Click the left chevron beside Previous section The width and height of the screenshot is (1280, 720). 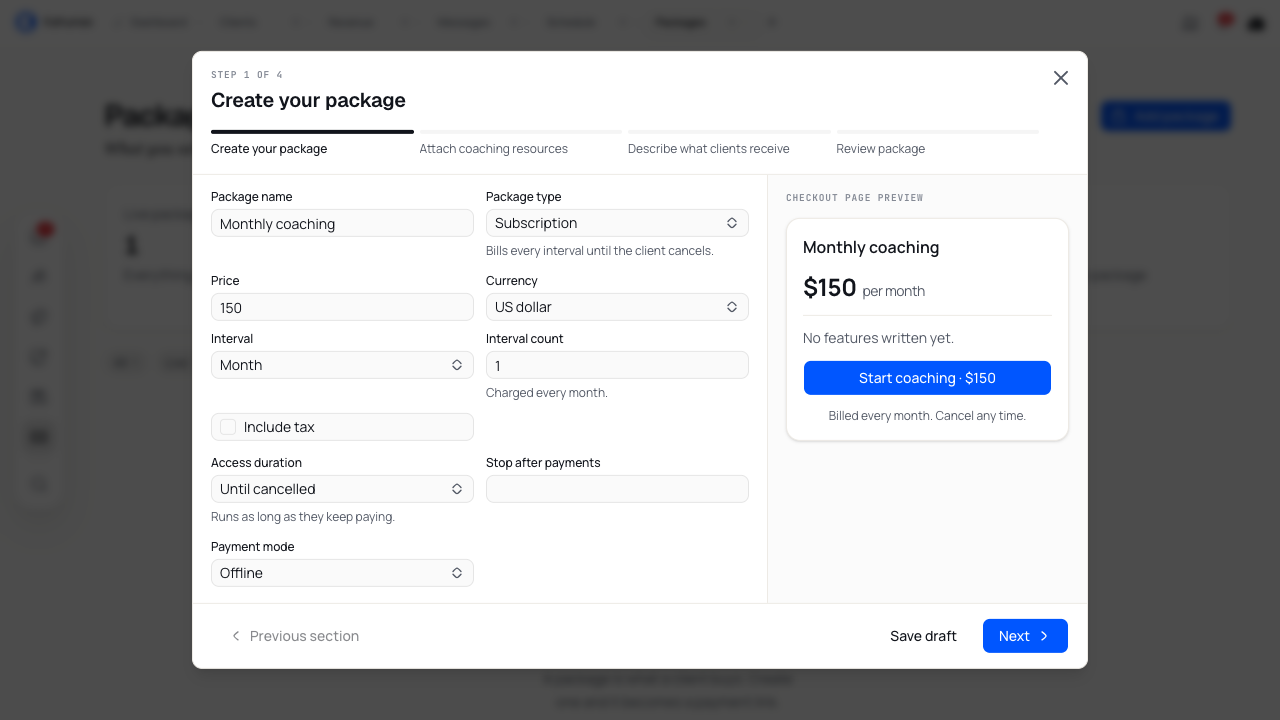pos(236,636)
